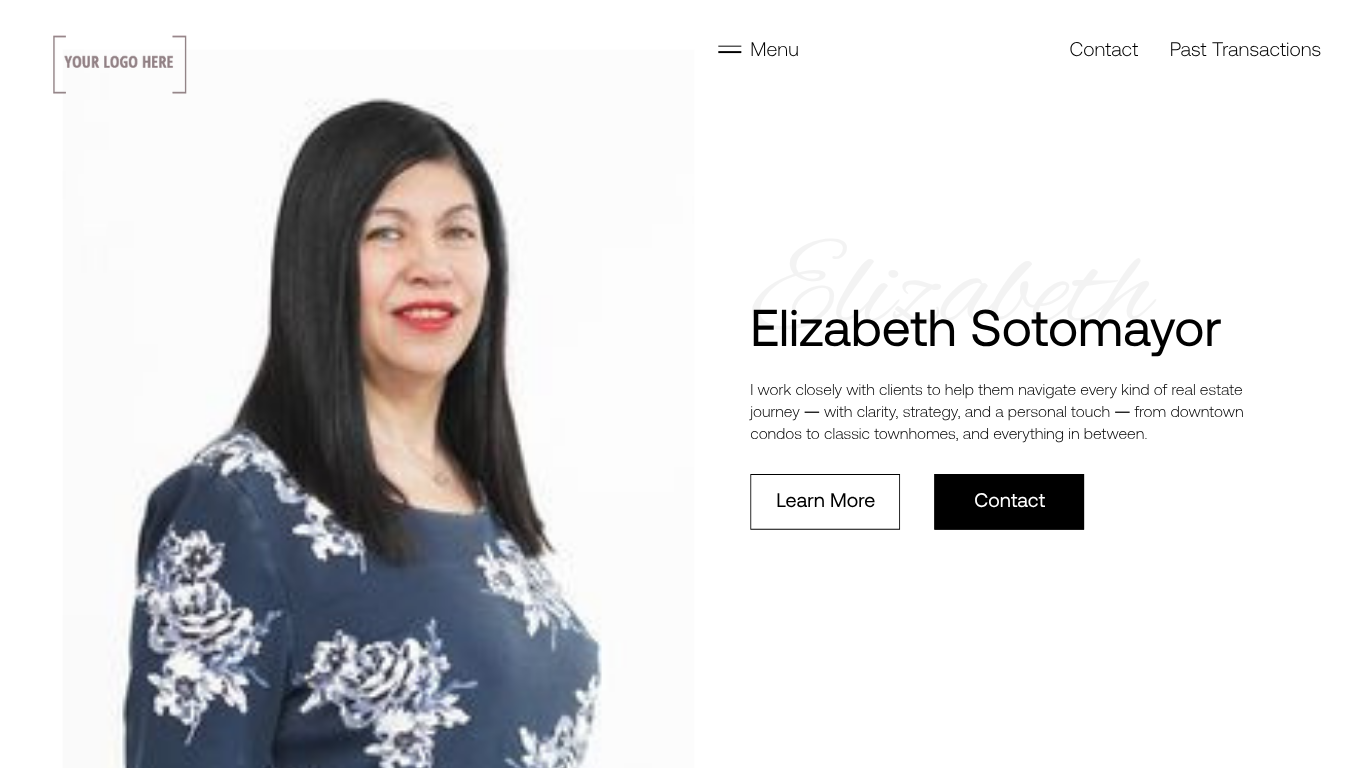Screen dimensions: 1366x768
Task: Click the YOUR LOGO HERE logo
Action: (x=120, y=64)
